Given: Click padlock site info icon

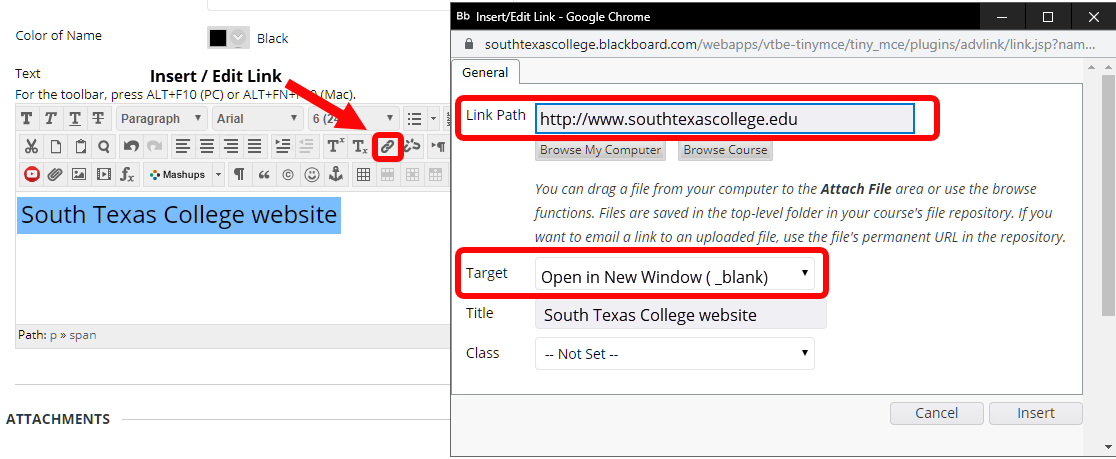Looking at the screenshot, I should point(468,44).
